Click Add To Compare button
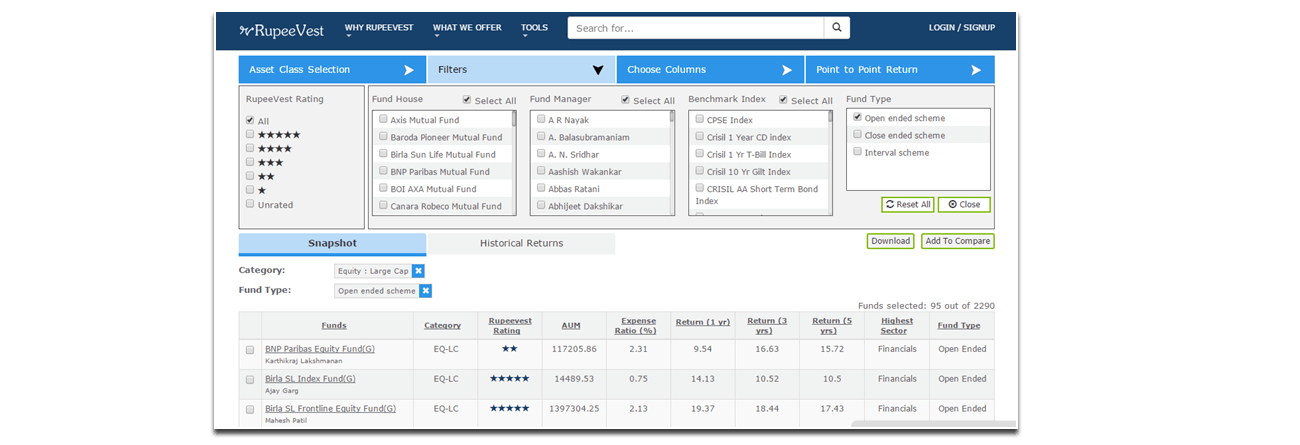 coord(958,241)
